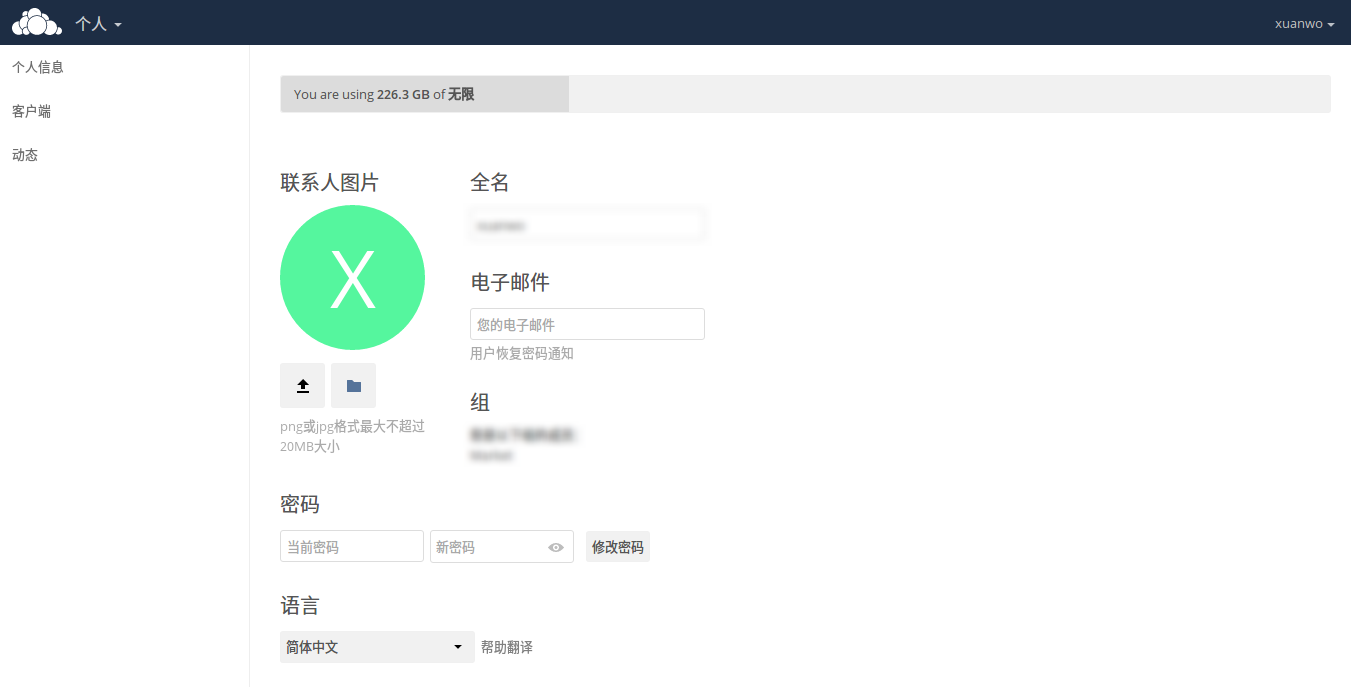Click into the 新密码 new password field
The image size is (1351, 687).
tap(488, 547)
